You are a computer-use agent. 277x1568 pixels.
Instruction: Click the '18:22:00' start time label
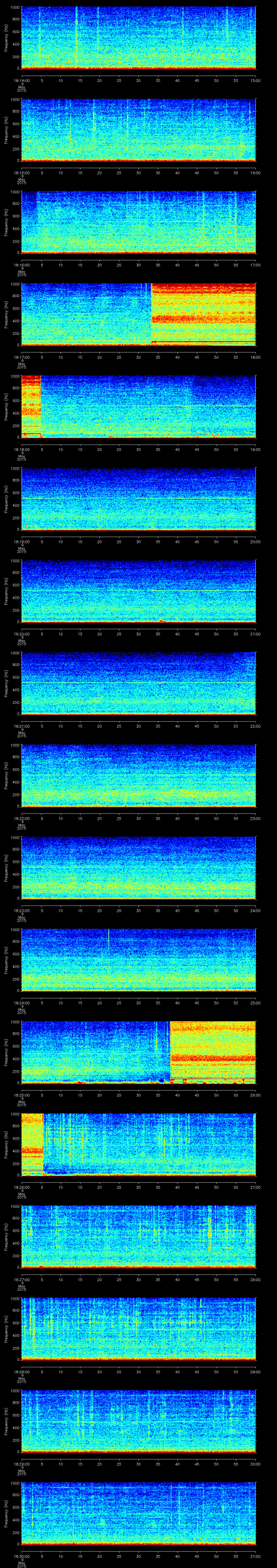[21, 818]
